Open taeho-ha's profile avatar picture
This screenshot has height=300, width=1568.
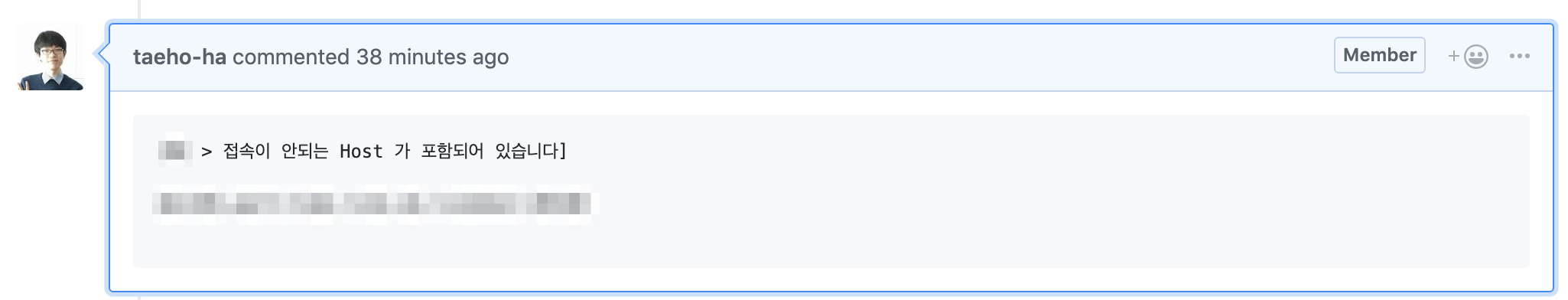tap(50, 57)
